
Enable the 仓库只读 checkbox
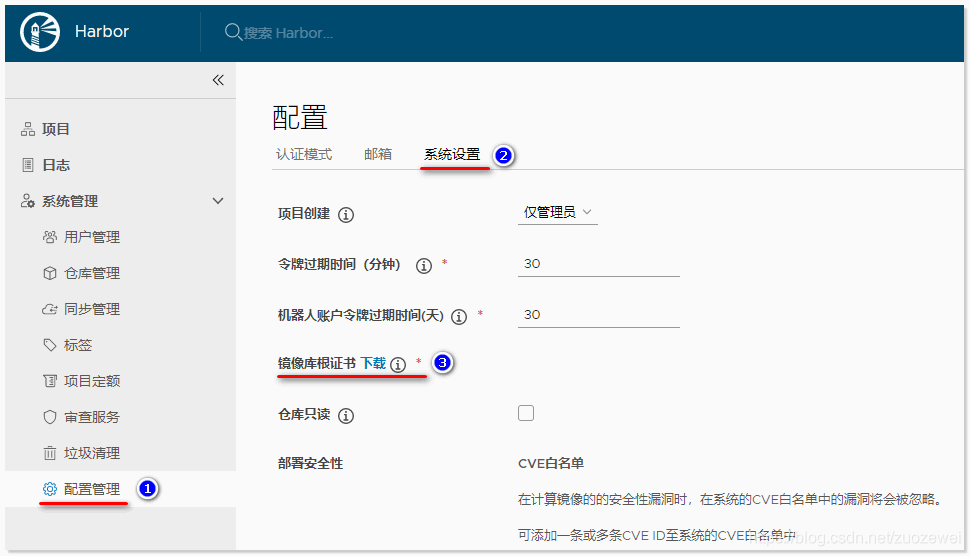point(526,413)
